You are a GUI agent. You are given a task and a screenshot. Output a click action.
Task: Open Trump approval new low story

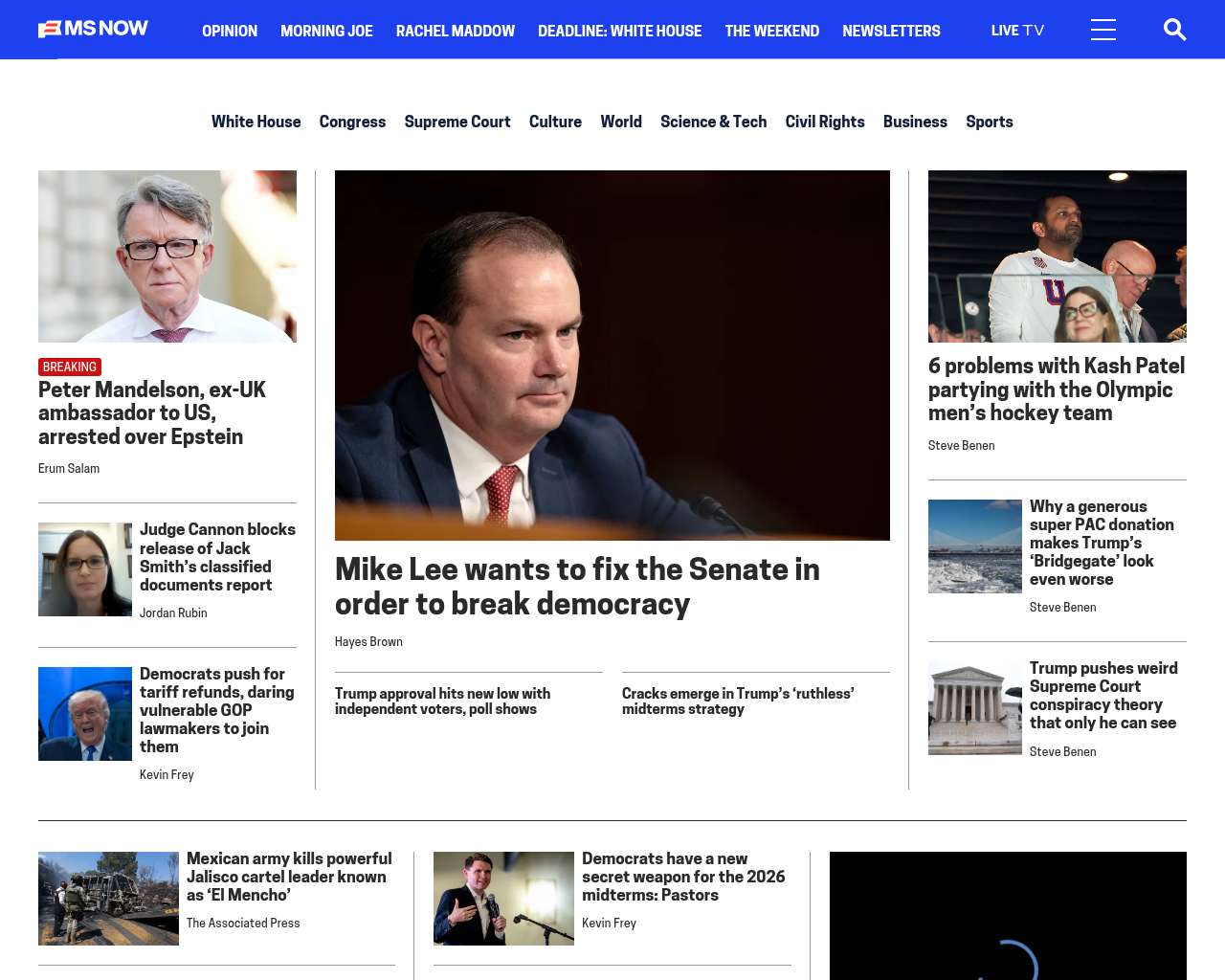tap(442, 701)
